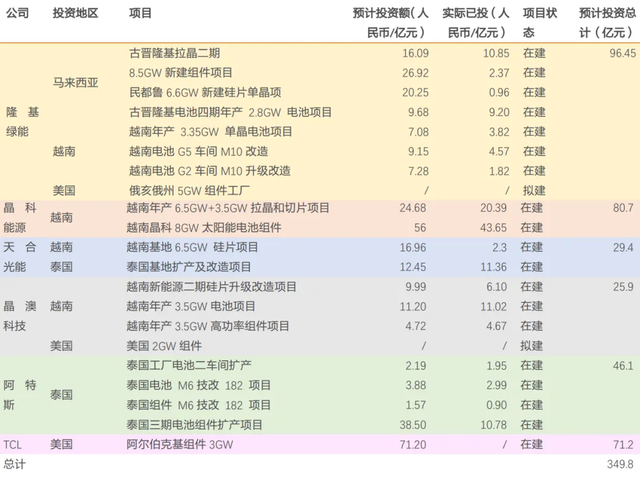
Task: Click 越南电池 G5 车间 M10 改造
Action: coord(199,151)
